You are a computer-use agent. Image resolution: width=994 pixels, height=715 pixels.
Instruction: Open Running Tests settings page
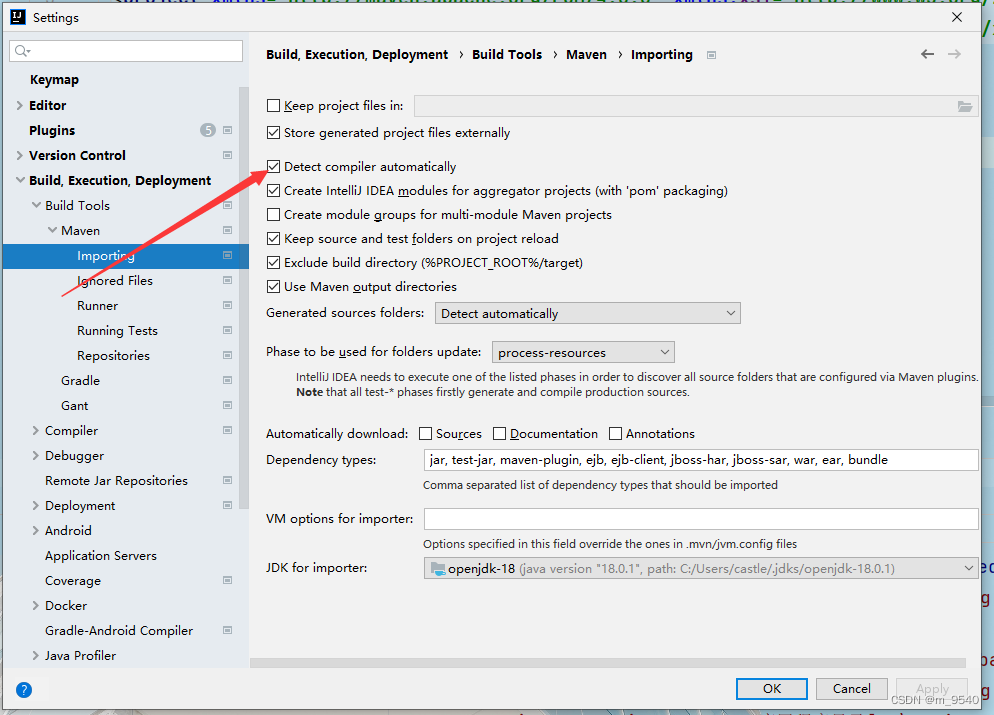pos(117,330)
